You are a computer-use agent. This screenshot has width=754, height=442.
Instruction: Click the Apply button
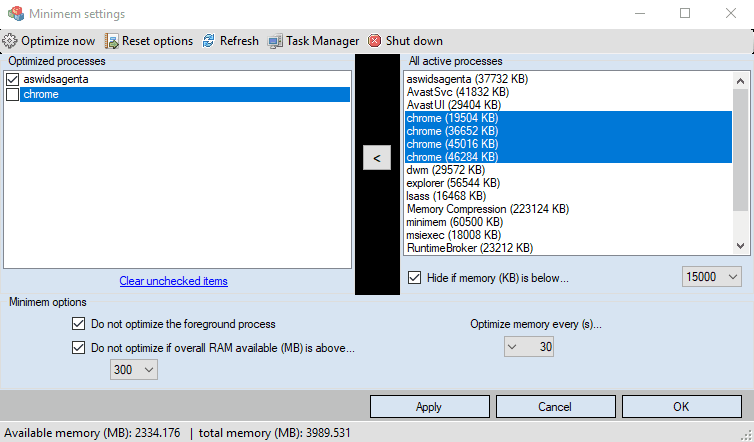(429, 407)
